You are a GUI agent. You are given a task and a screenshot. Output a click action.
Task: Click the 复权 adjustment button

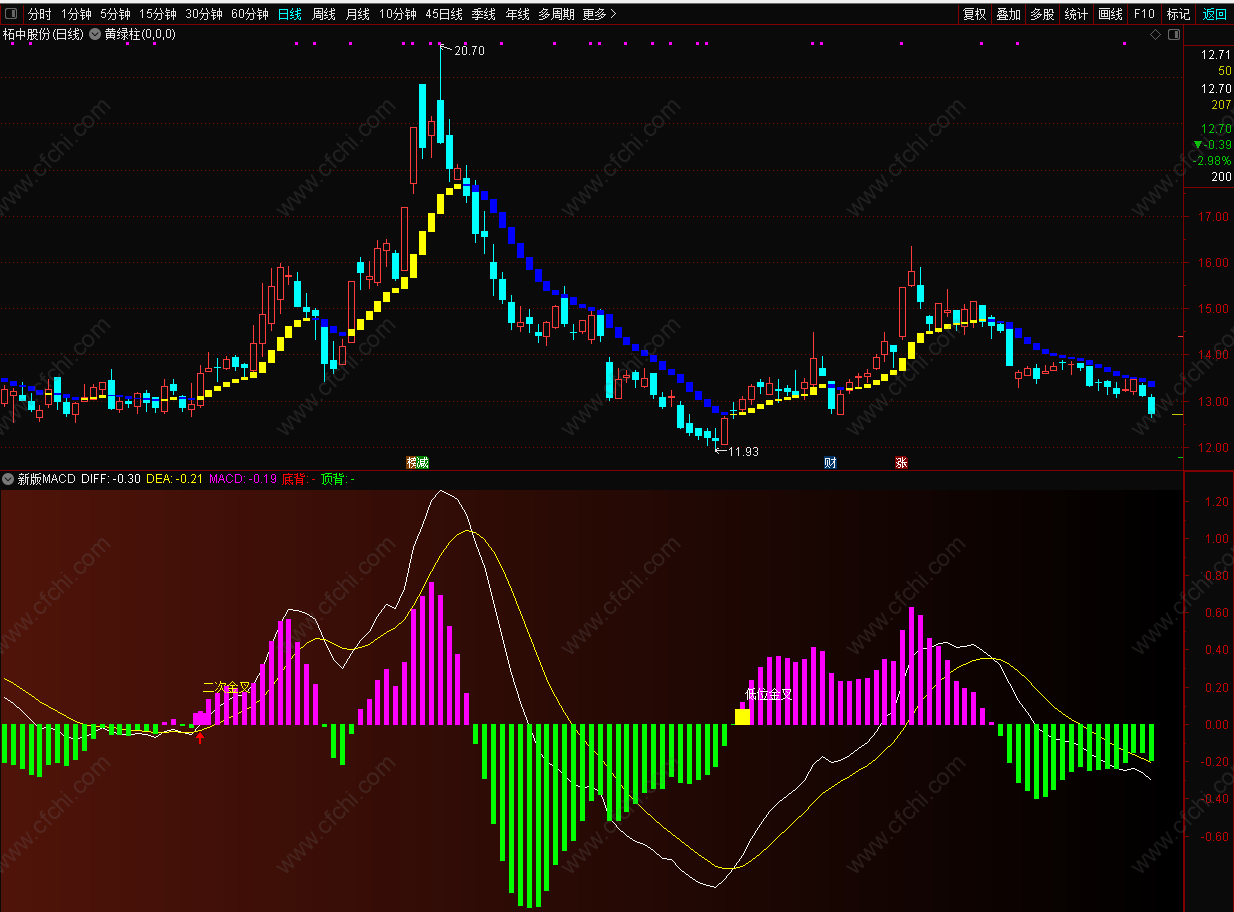974,14
